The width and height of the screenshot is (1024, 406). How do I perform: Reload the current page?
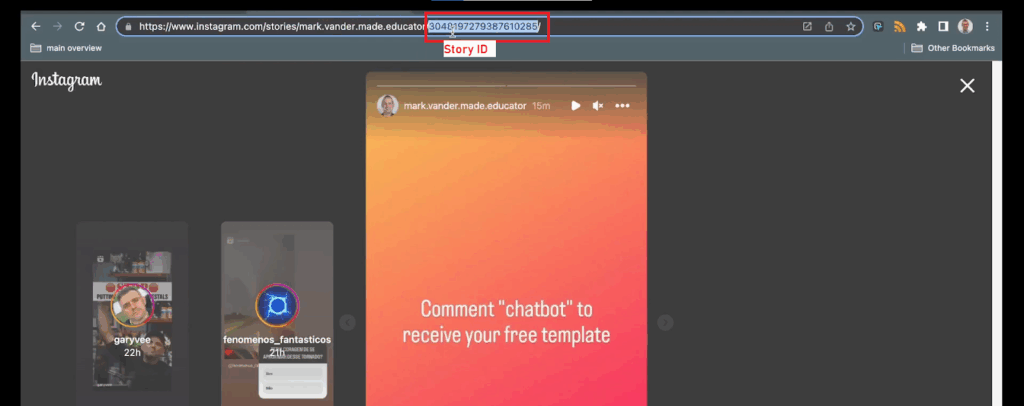click(x=80, y=26)
